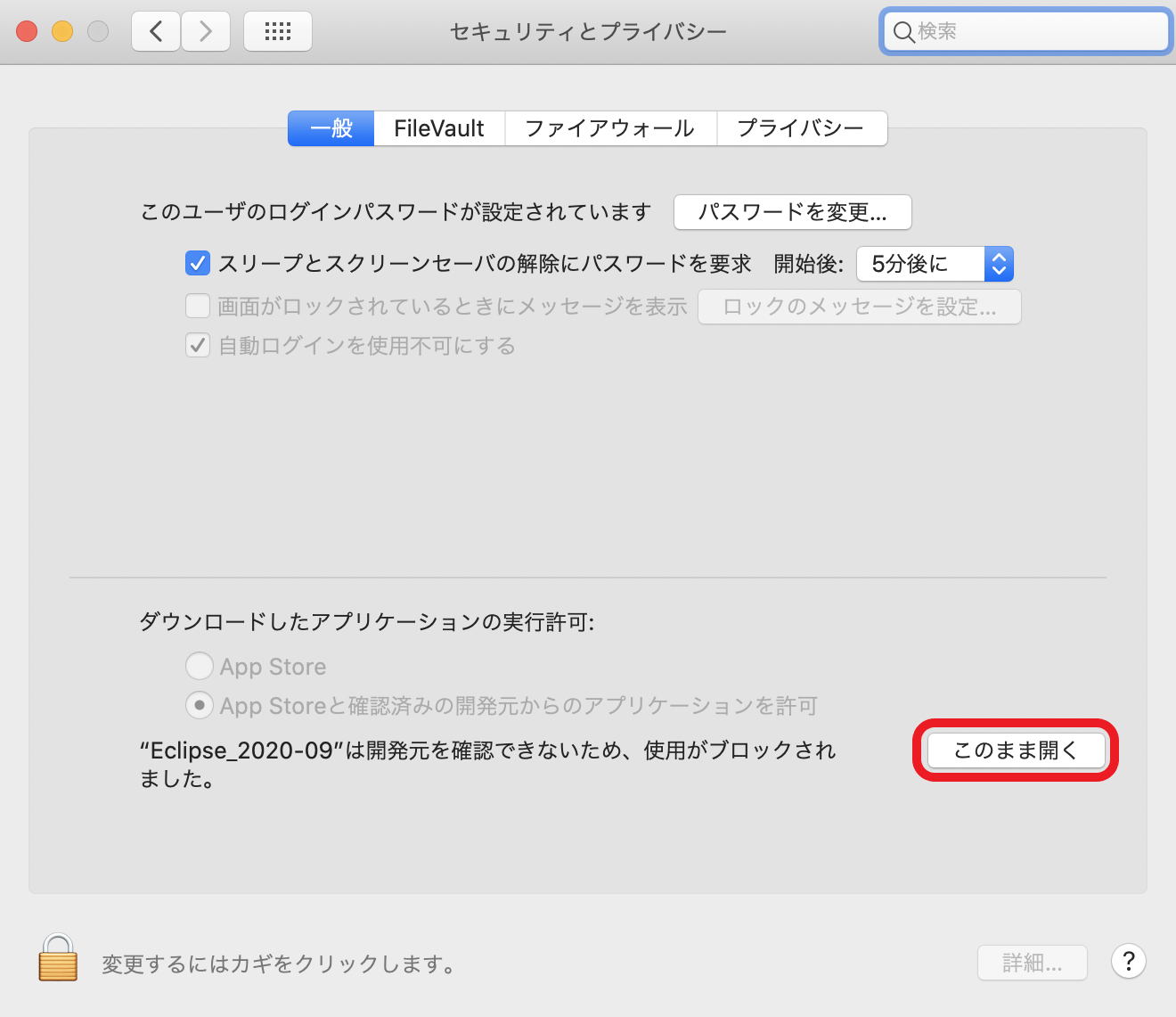Click the 詳細... button
This screenshot has width=1176, height=1017.
click(x=1032, y=963)
